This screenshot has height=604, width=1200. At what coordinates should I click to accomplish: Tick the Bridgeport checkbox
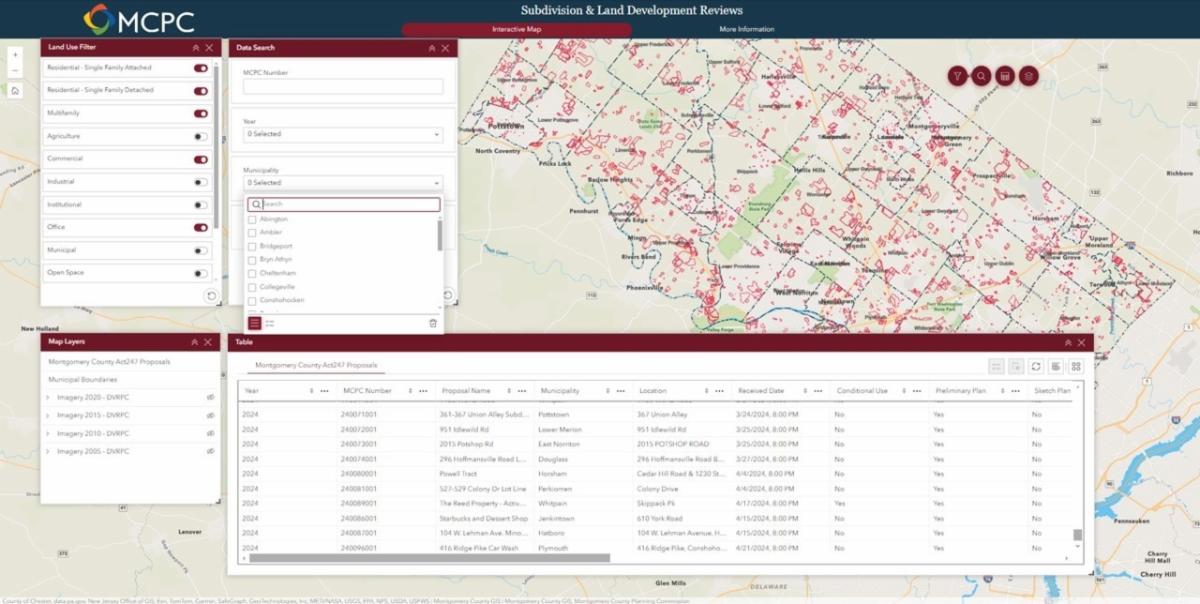point(253,246)
